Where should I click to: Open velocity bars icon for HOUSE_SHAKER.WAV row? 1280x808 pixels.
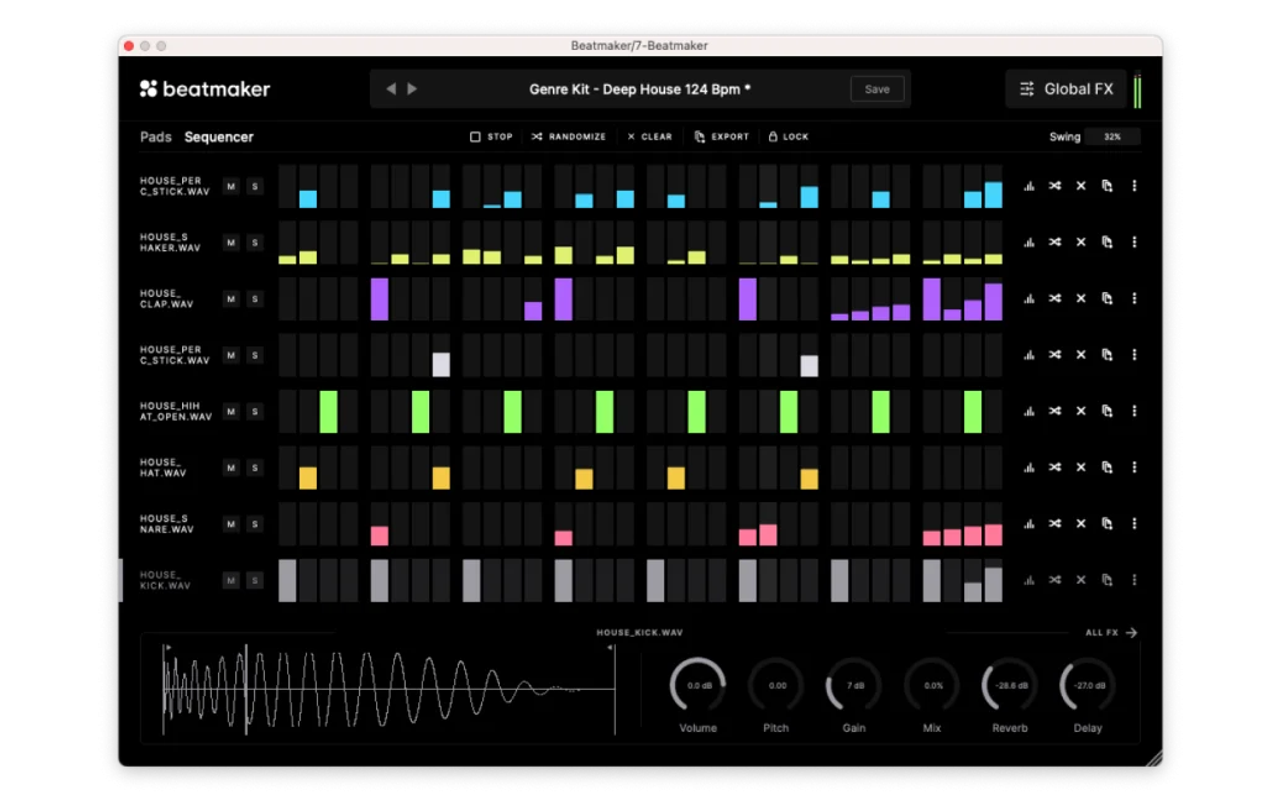pyautogui.click(x=1029, y=242)
